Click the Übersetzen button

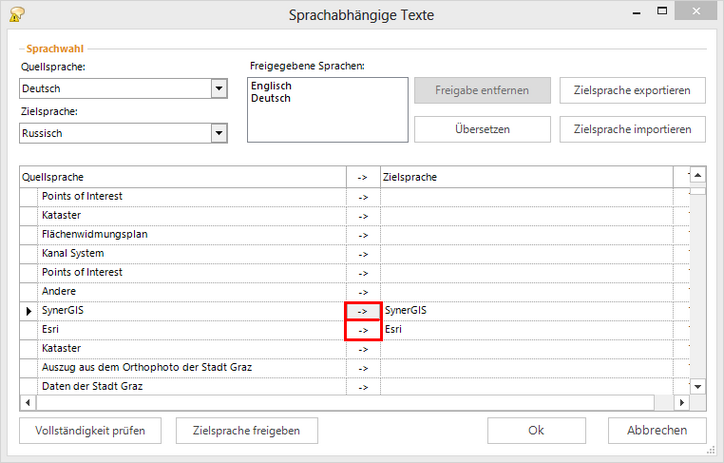point(482,130)
